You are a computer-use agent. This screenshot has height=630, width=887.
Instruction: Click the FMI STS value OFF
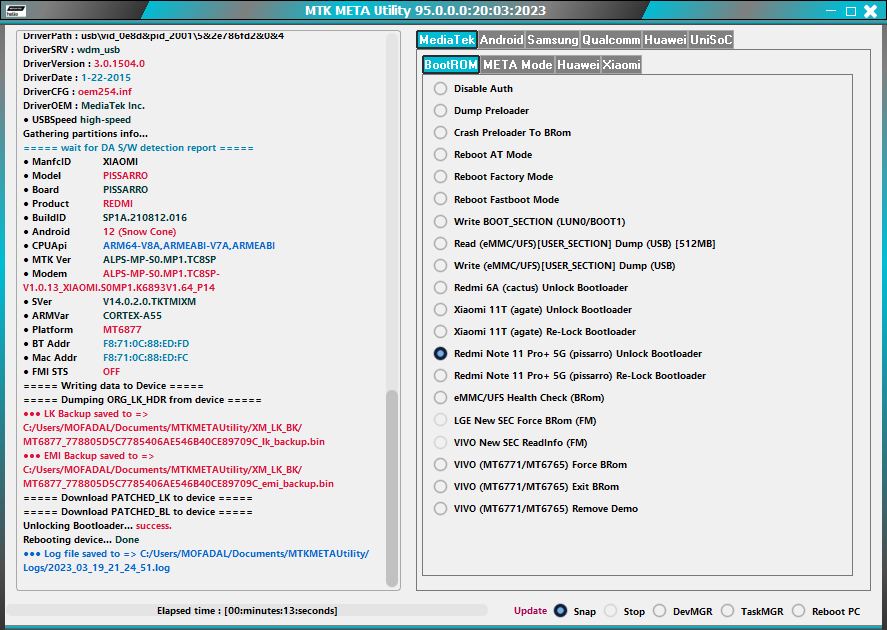coord(111,372)
